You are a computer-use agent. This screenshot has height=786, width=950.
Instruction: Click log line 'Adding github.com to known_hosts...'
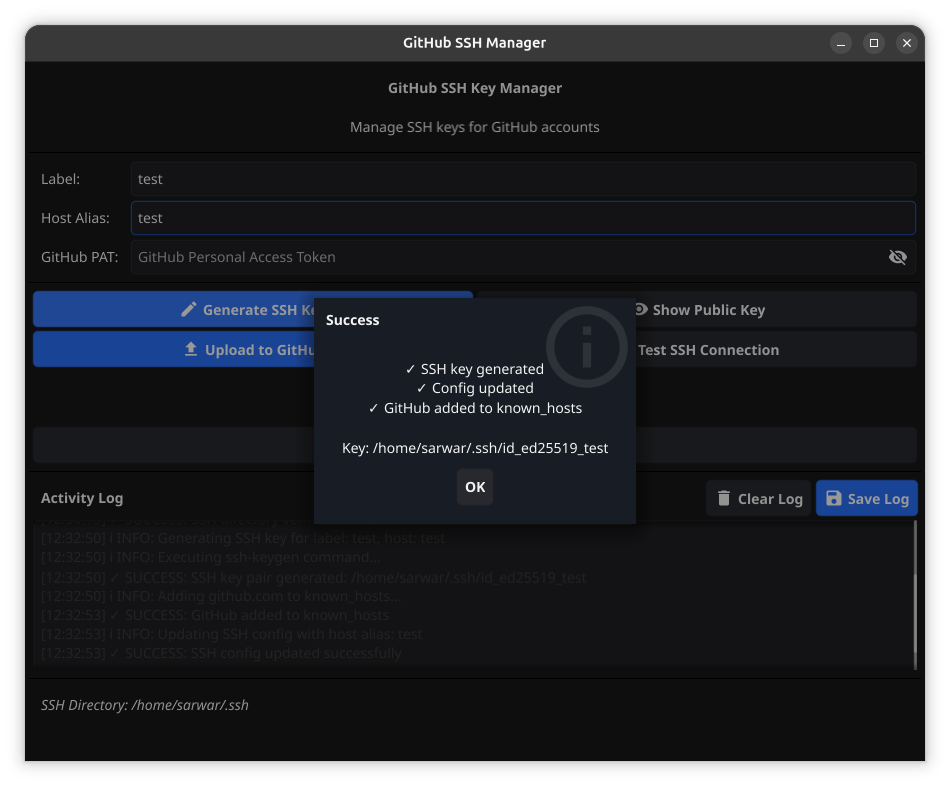(x=221, y=596)
